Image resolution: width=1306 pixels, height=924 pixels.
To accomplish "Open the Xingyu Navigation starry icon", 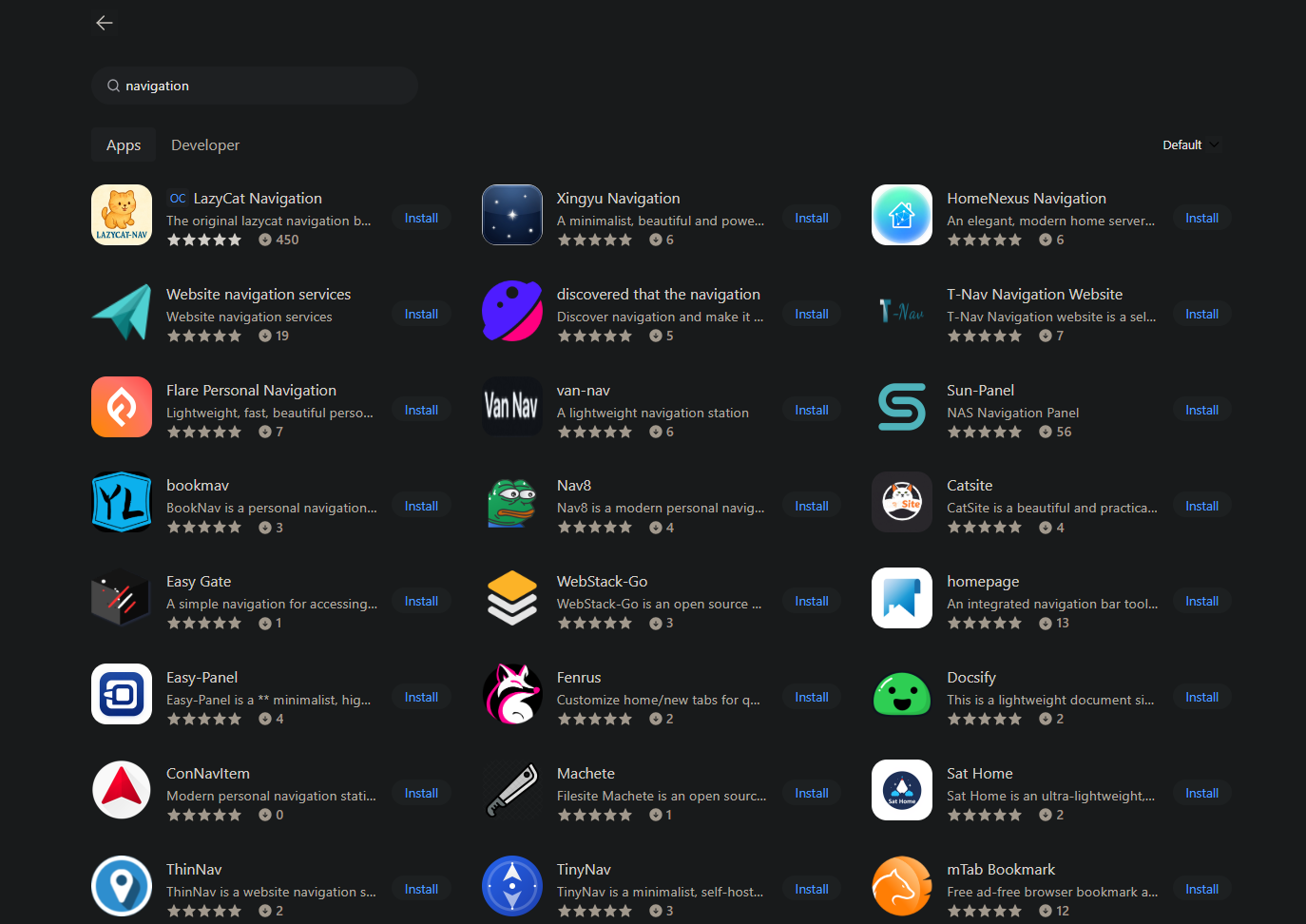I will coord(512,215).
